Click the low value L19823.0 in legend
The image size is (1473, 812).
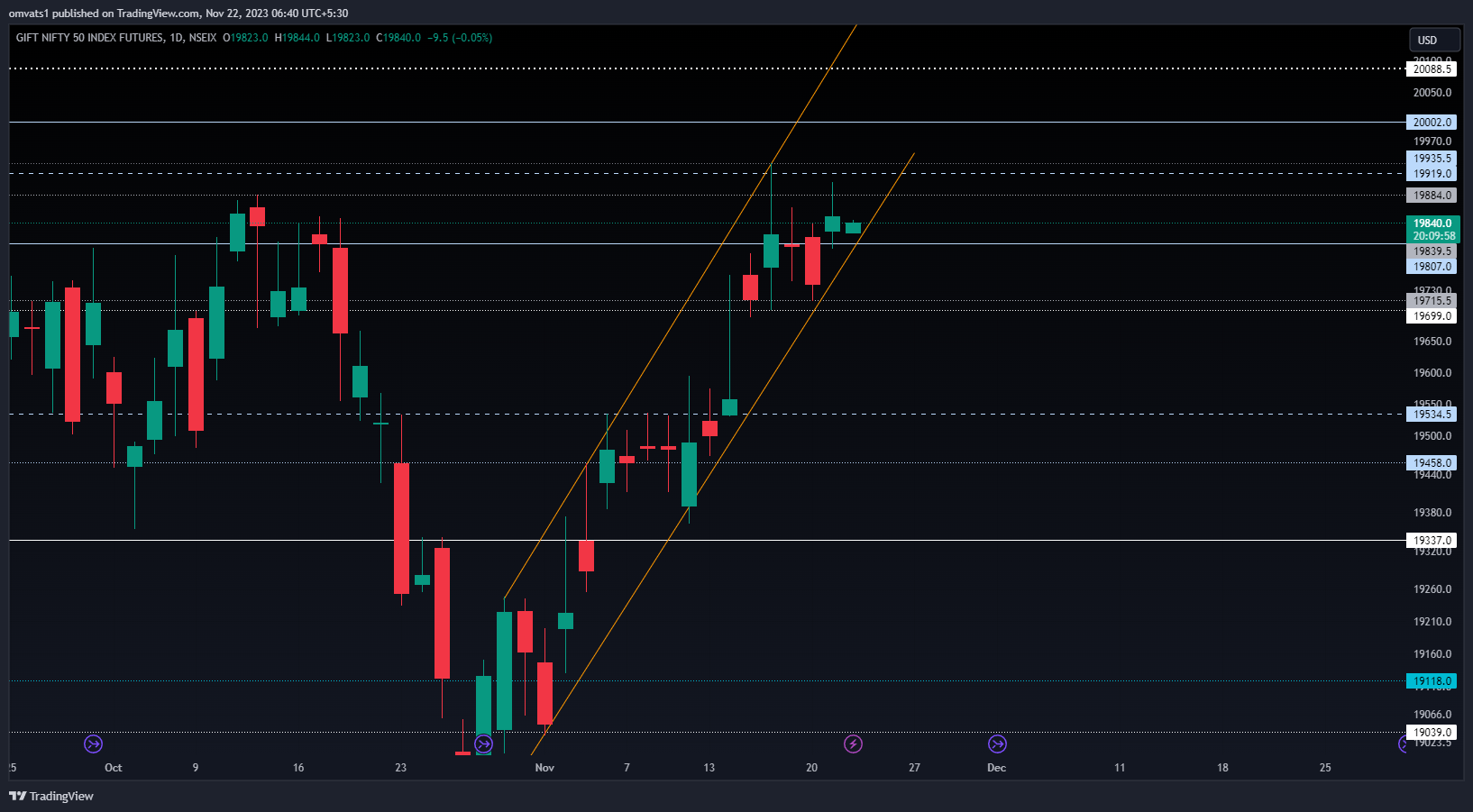pos(348,38)
